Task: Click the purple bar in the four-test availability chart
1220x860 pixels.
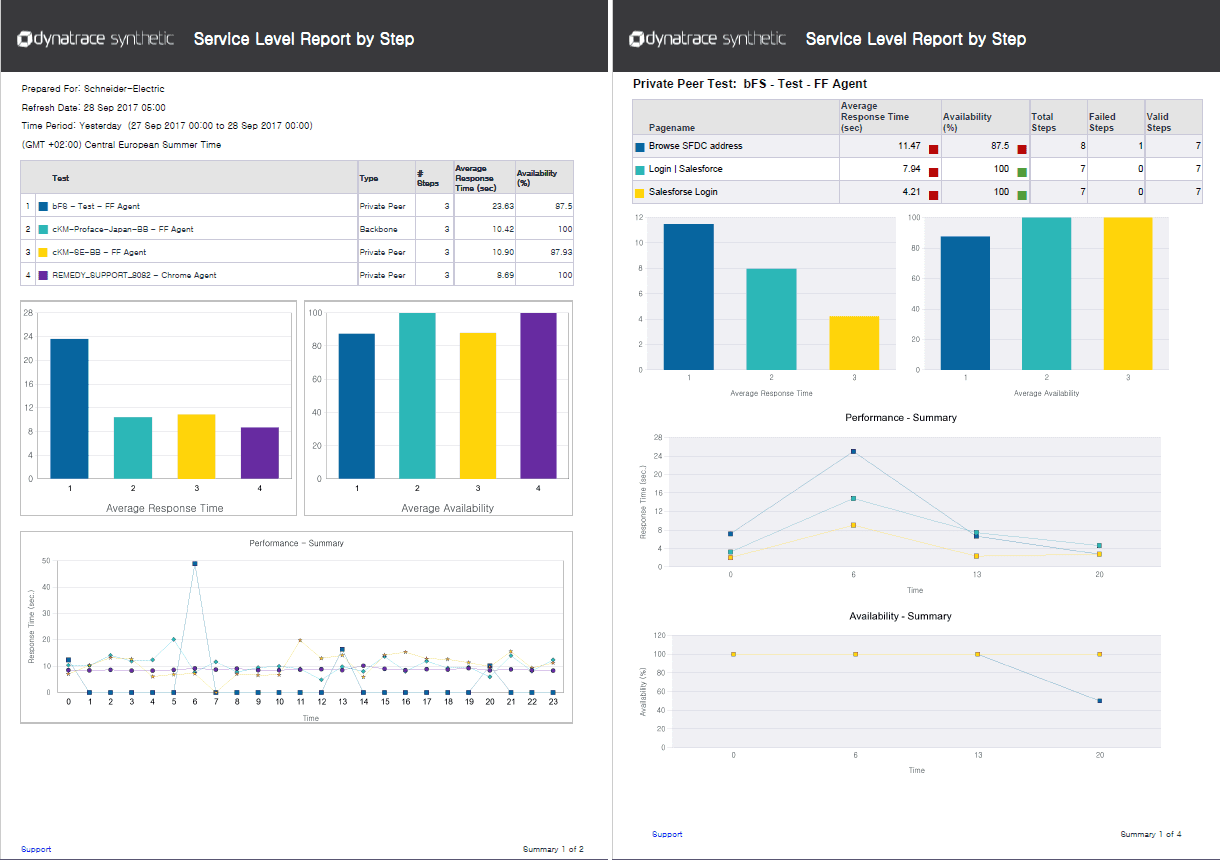Action: coord(538,396)
